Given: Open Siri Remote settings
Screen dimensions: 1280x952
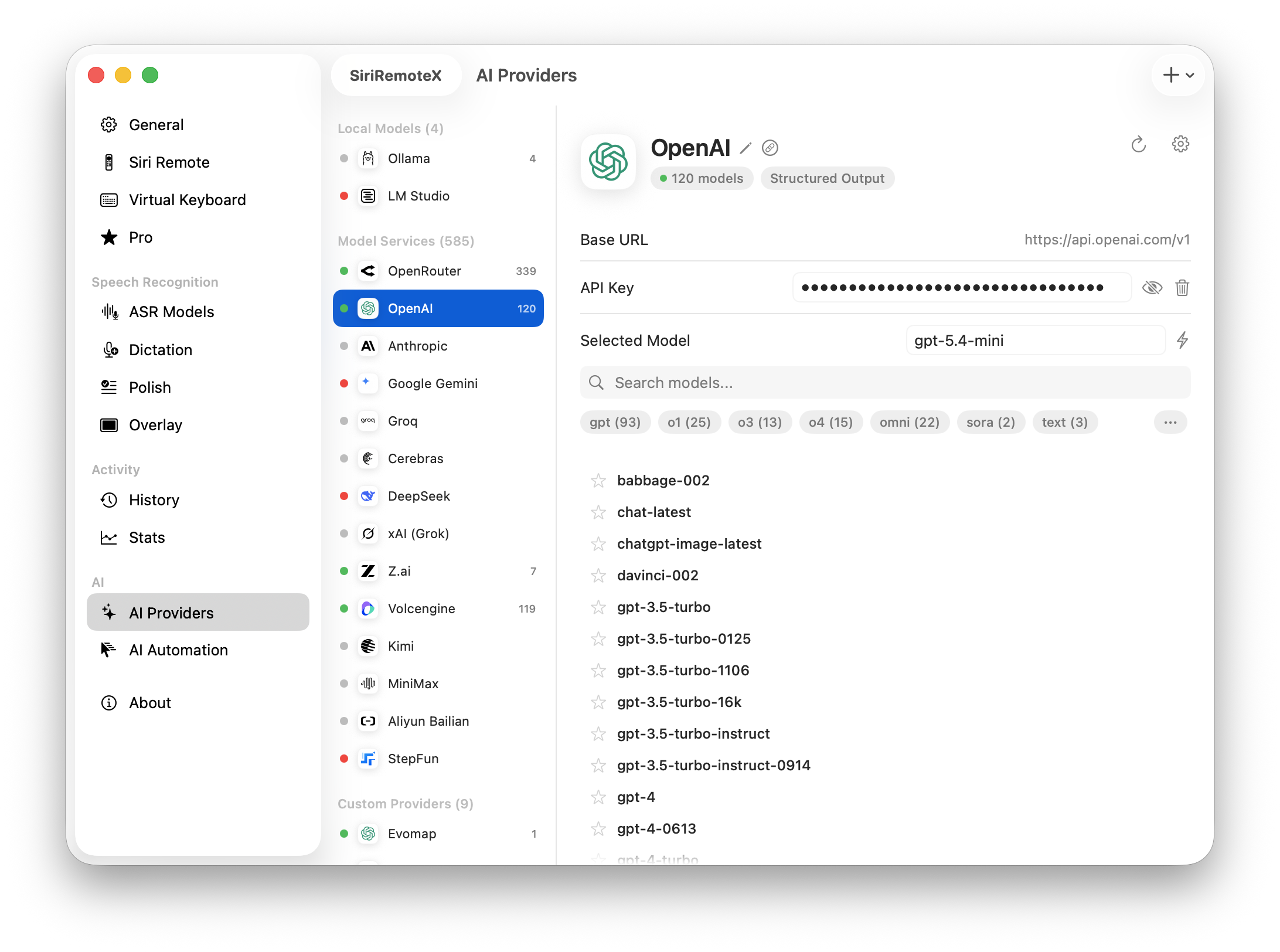Looking at the screenshot, I should (198, 162).
